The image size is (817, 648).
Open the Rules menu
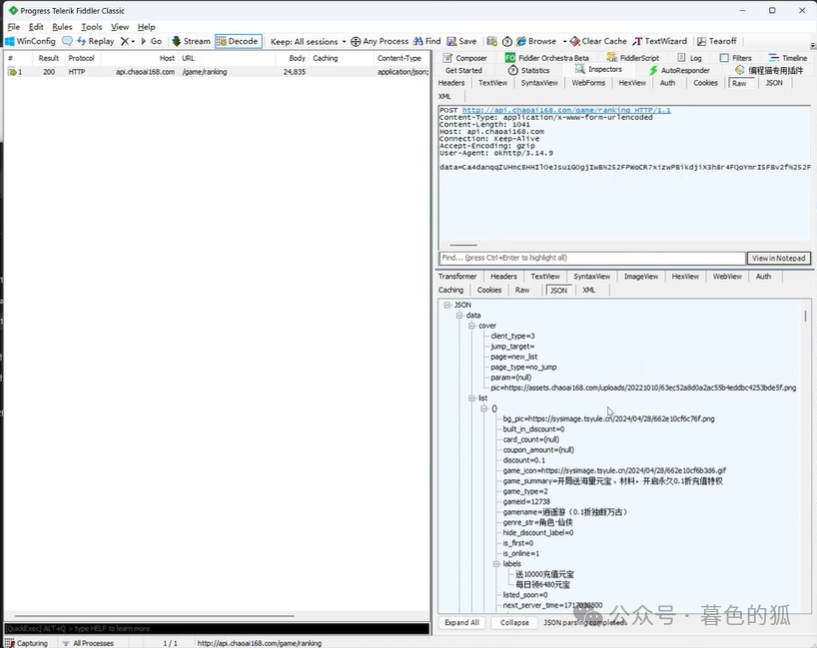[x=62, y=27]
